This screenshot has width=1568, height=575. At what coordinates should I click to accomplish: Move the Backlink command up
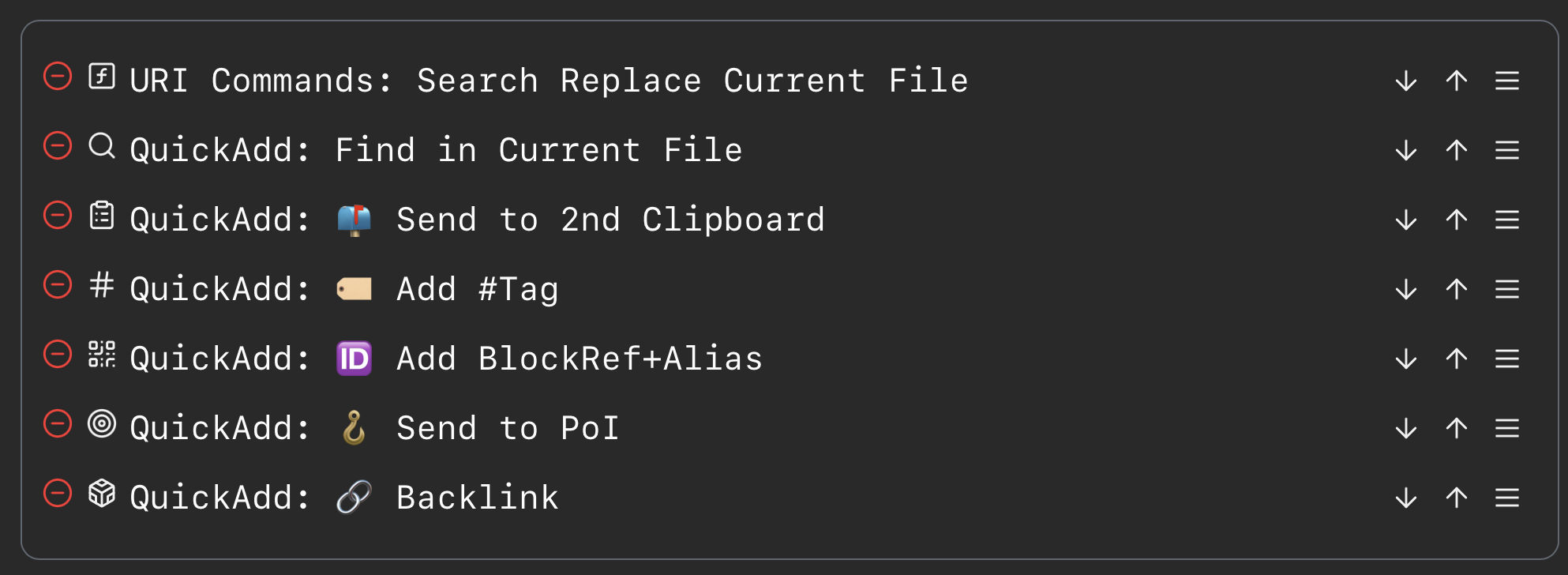coord(1456,496)
